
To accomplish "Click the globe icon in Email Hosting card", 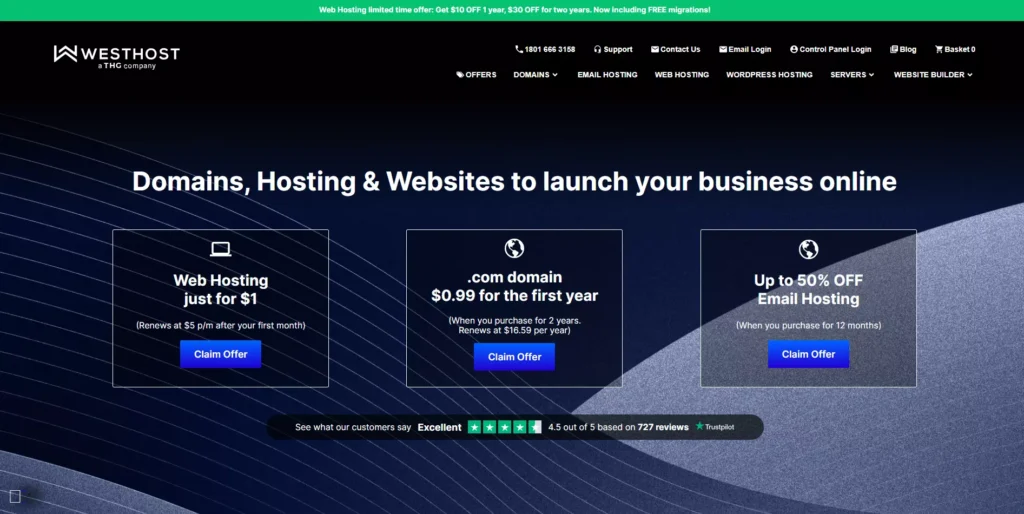I will (808, 249).
